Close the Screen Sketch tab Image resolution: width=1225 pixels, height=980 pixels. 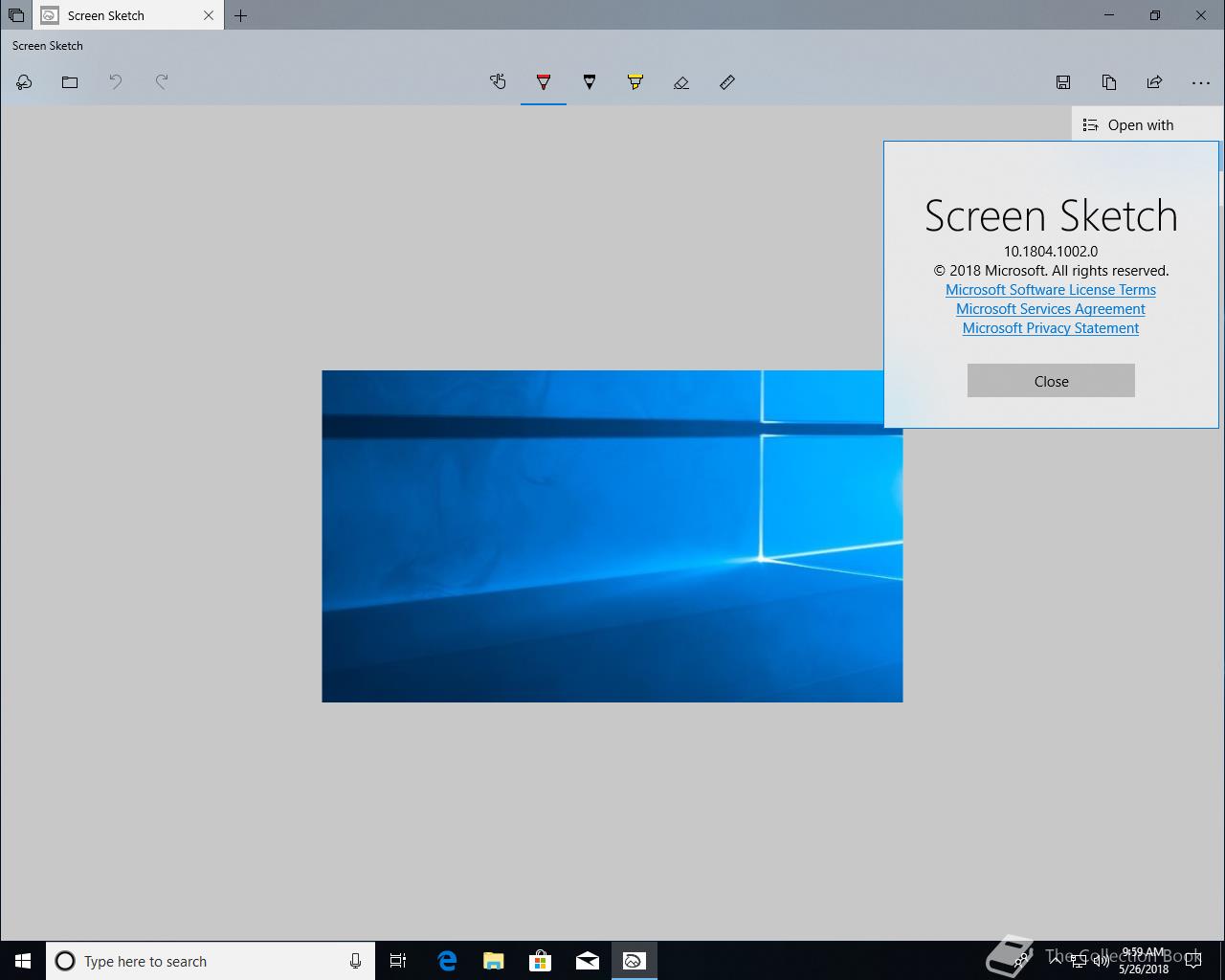tap(209, 15)
